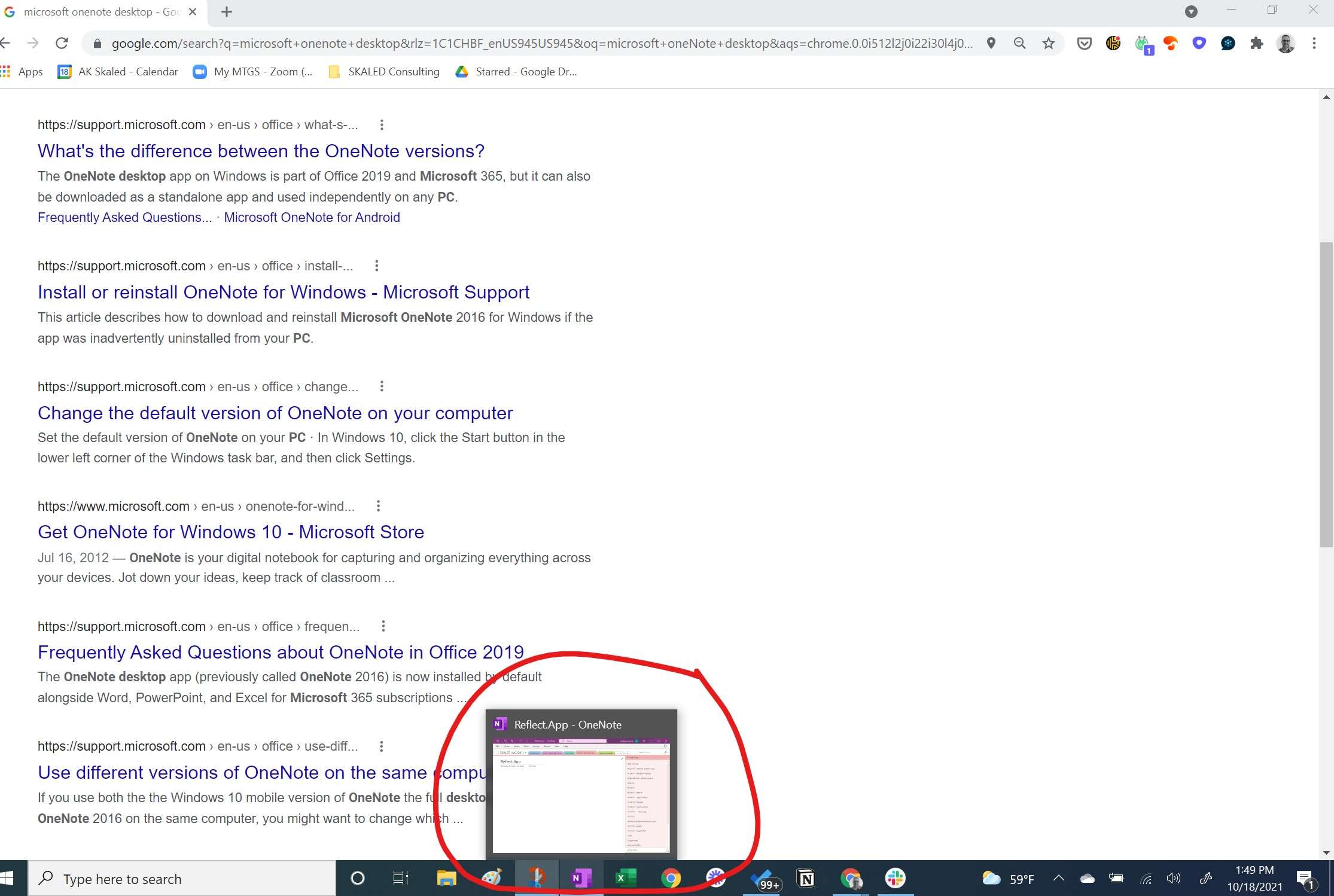Click the zoom magnifier icon in address bar
Image resolution: width=1334 pixels, height=896 pixels.
click(1020, 43)
